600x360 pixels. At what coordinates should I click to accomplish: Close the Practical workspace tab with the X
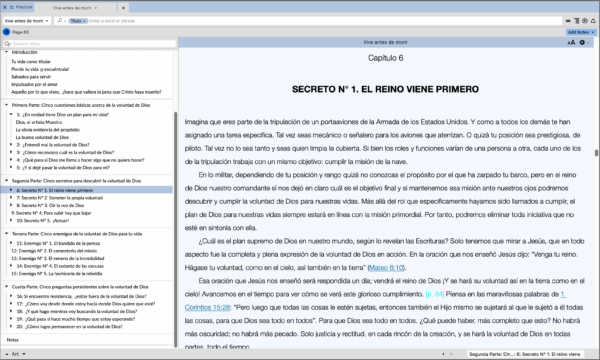5,7
